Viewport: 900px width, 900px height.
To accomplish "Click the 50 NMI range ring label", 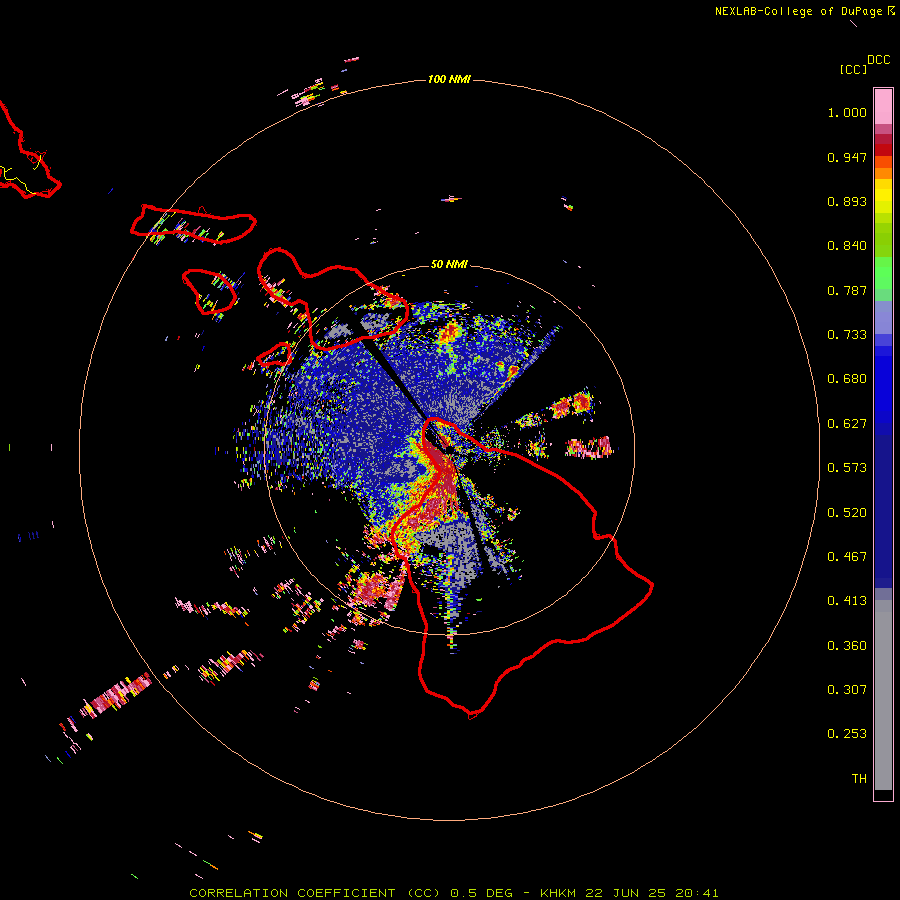I will [x=449, y=264].
